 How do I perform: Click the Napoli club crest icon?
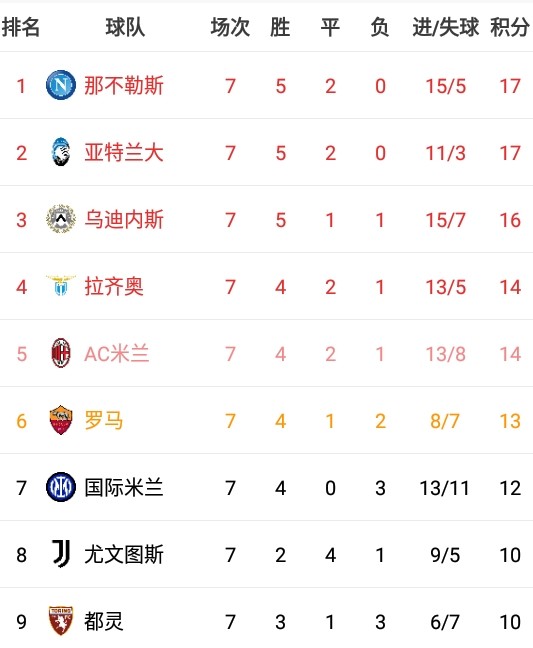tap(61, 85)
